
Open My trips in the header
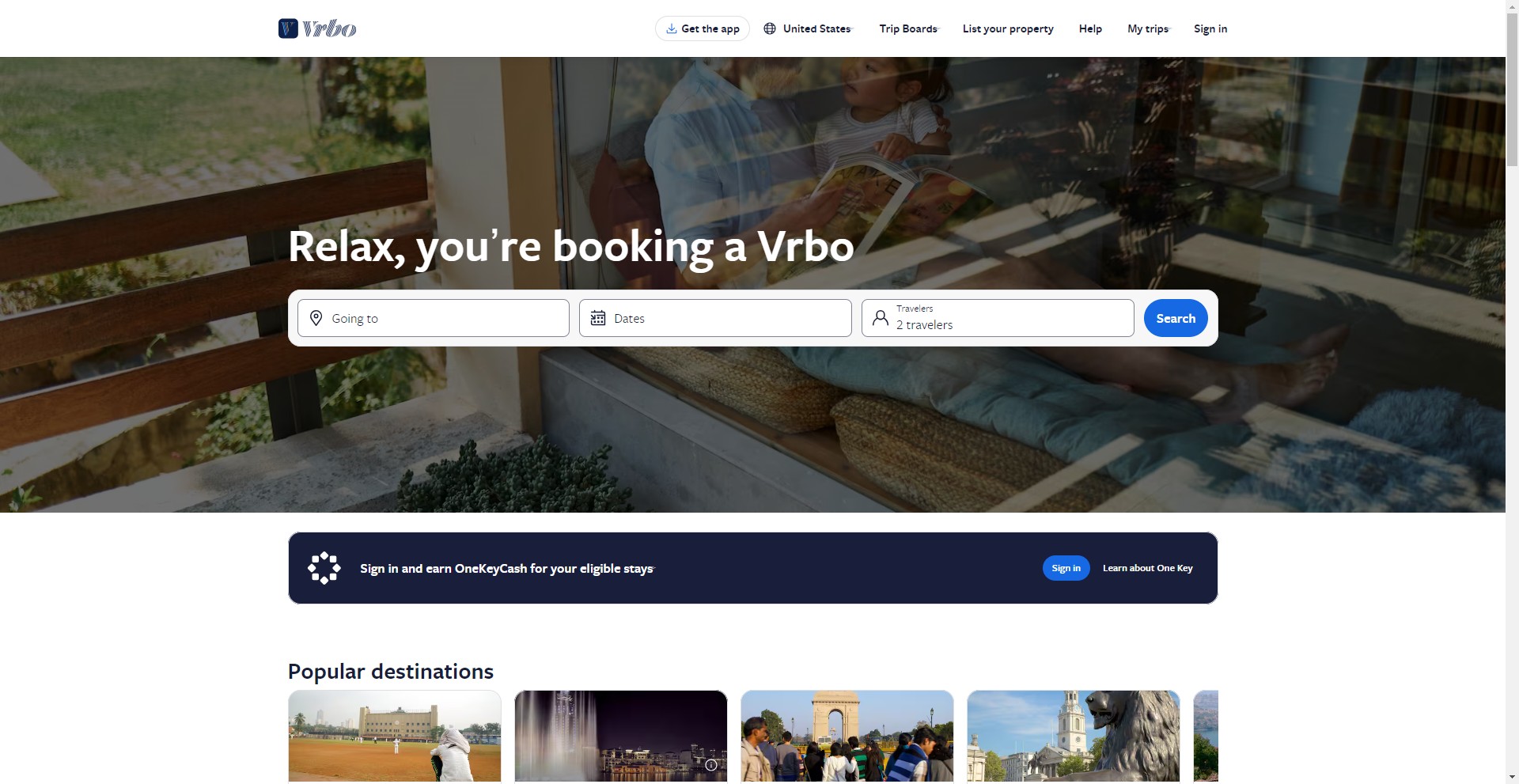1148,28
